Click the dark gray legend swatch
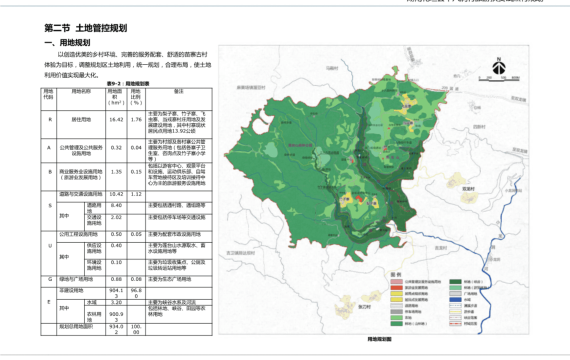The image size is (570, 360). pos(397,312)
